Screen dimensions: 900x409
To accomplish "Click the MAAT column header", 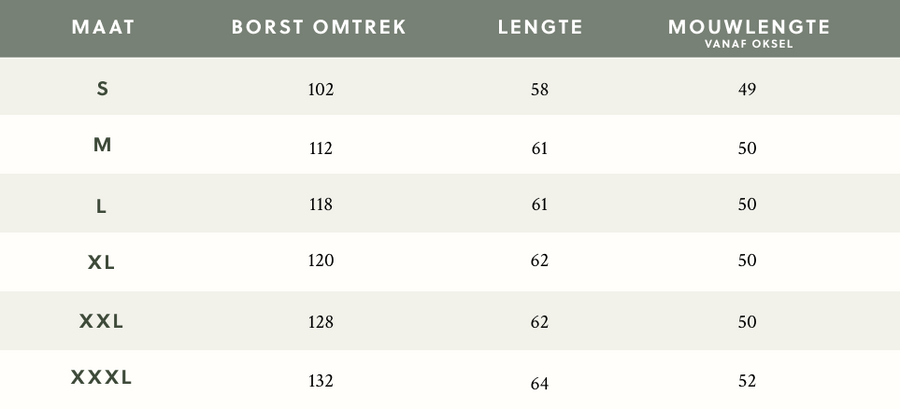I will [x=103, y=27].
